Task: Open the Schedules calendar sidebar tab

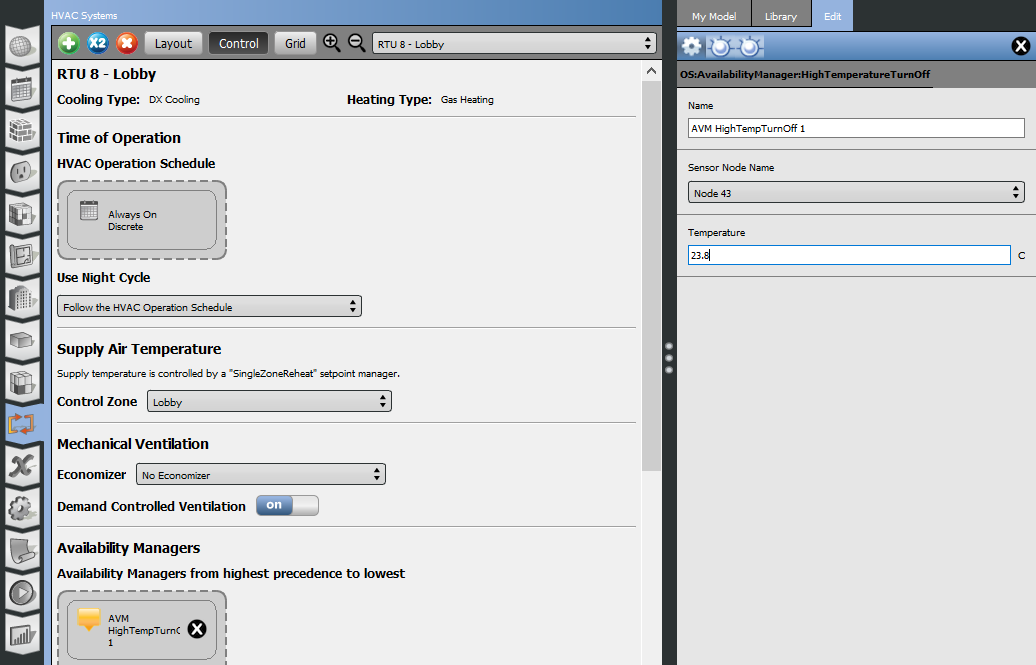Action: pyautogui.click(x=21, y=88)
